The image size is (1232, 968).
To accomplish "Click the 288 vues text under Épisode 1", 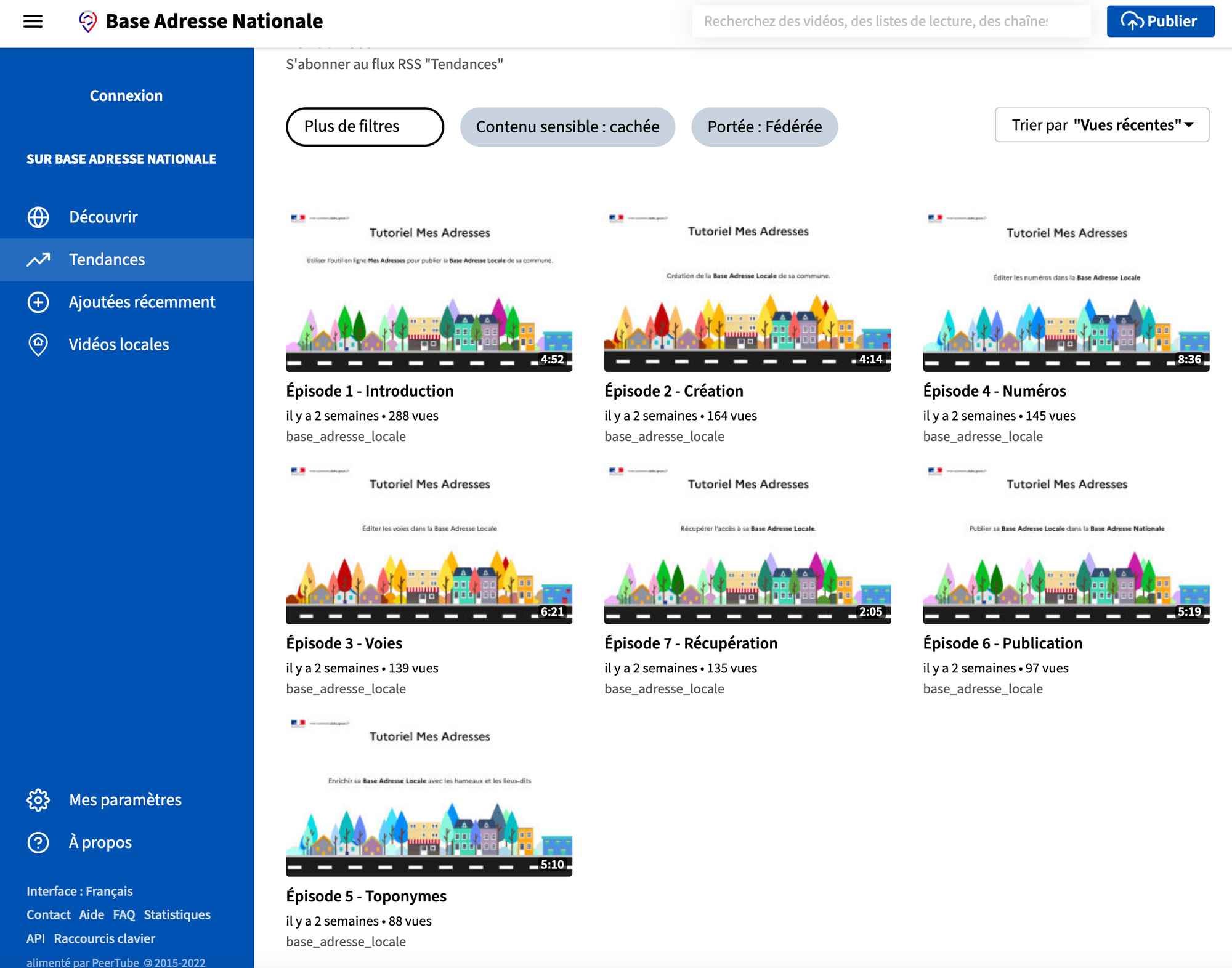I will pos(413,416).
